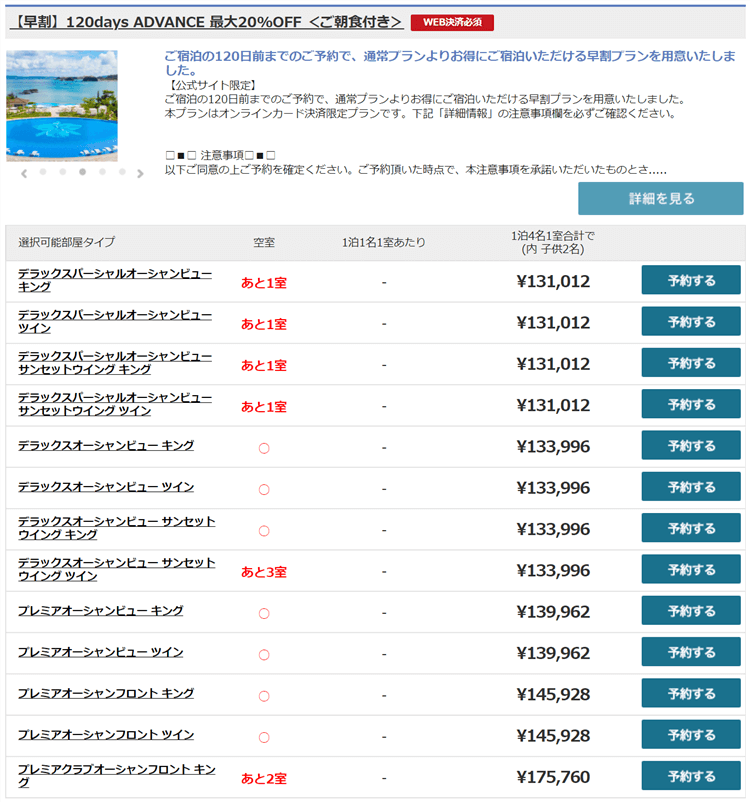Viewport: 750px width, 802px height.
Task: Open the 120days ADVANCE plan title link
Action: (204, 22)
